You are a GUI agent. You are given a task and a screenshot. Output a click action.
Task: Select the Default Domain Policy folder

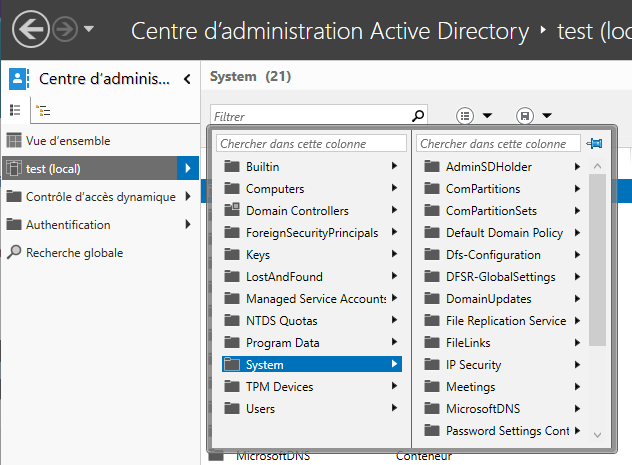[x=502, y=233]
